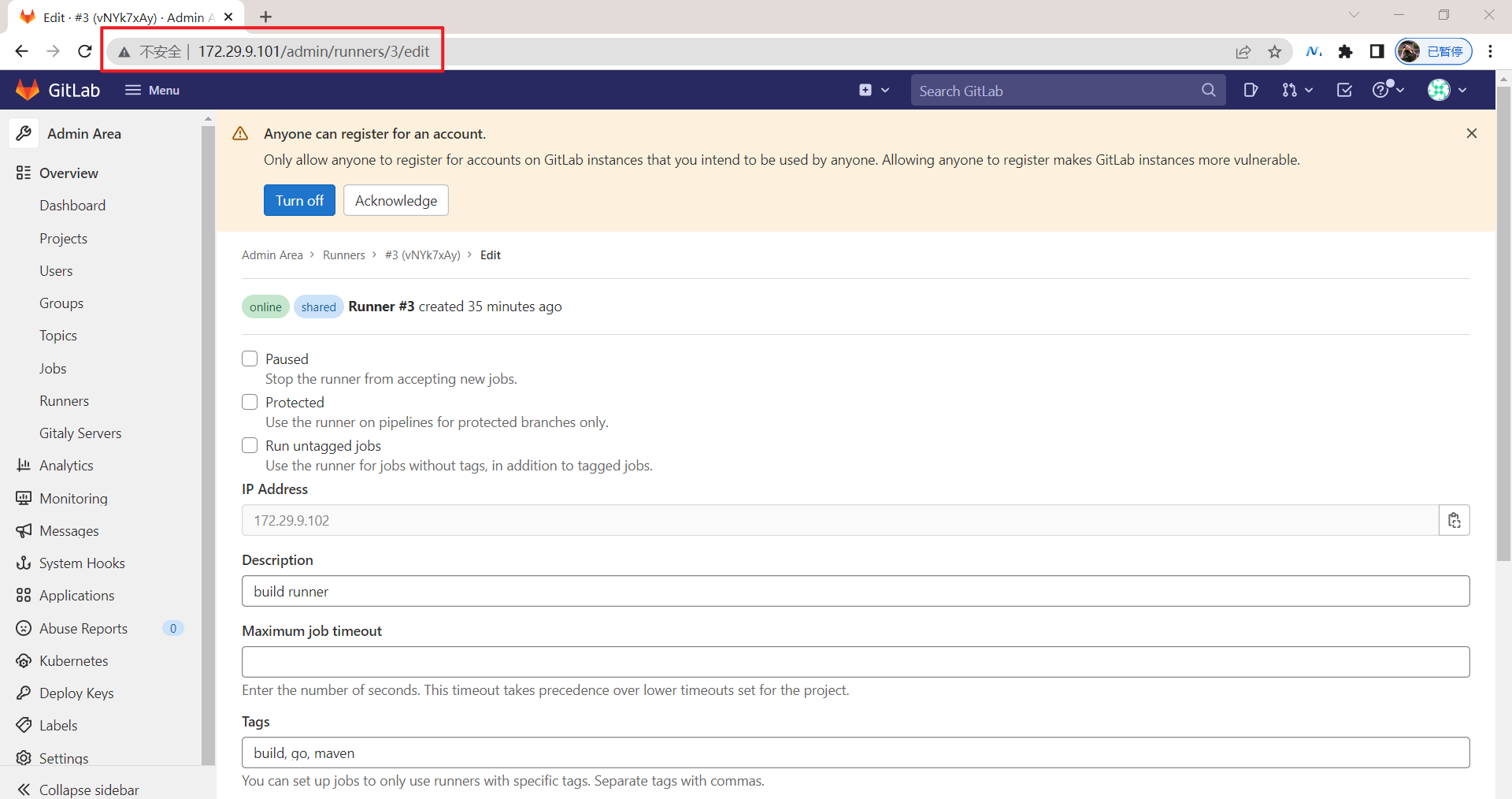Click Runners breadcrumb link

pyautogui.click(x=344, y=255)
